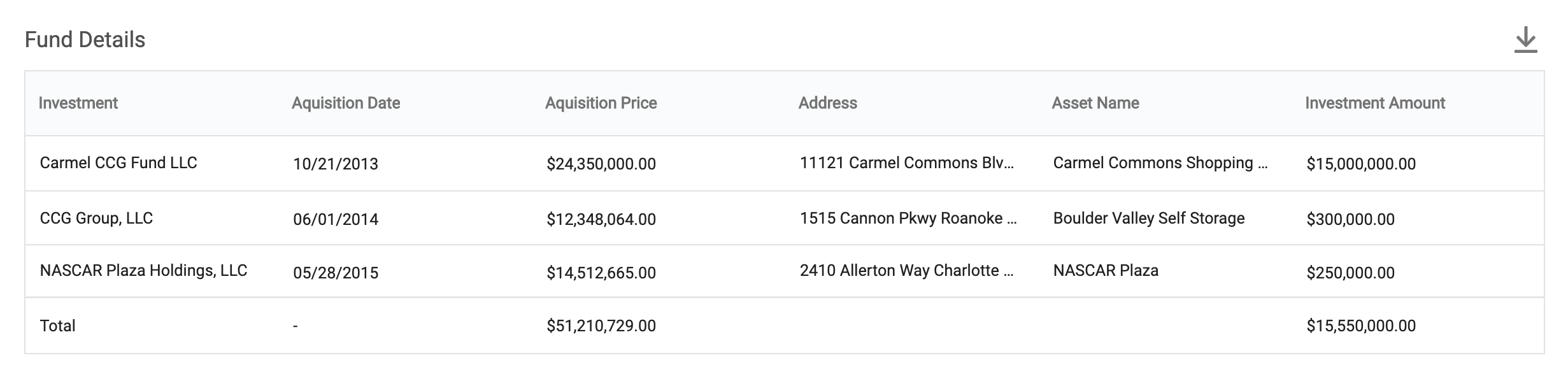Open Carmel CCG Fund LLC investment
Image resolution: width=1568 pixels, height=381 pixels.
click(118, 163)
